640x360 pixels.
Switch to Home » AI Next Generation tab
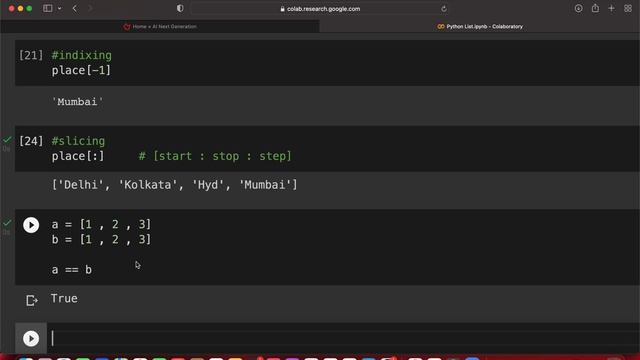[160, 27]
